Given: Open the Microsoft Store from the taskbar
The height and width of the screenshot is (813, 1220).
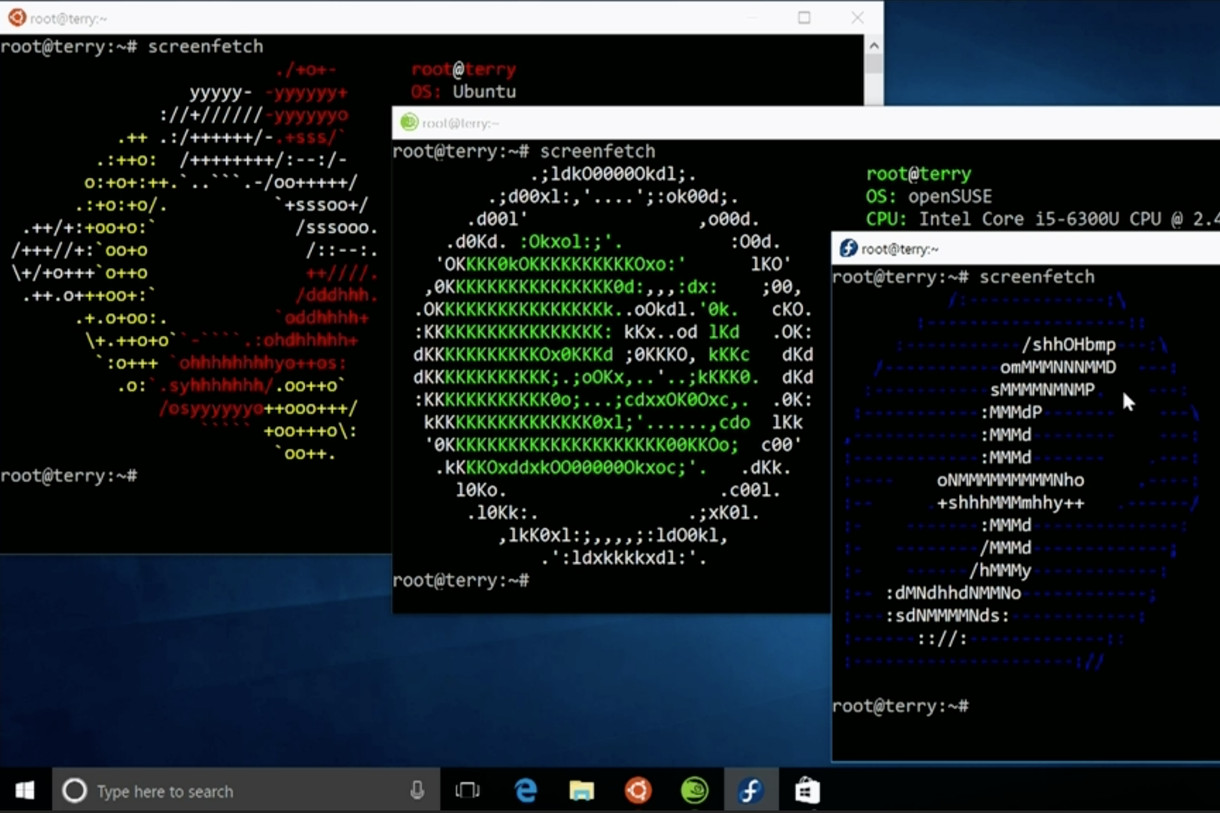Looking at the screenshot, I should pyautogui.click(x=807, y=791).
